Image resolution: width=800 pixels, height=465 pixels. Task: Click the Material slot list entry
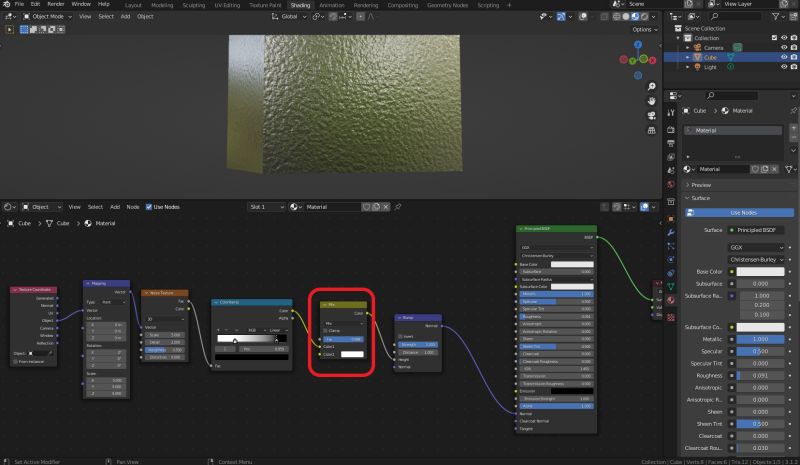[733, 131]
